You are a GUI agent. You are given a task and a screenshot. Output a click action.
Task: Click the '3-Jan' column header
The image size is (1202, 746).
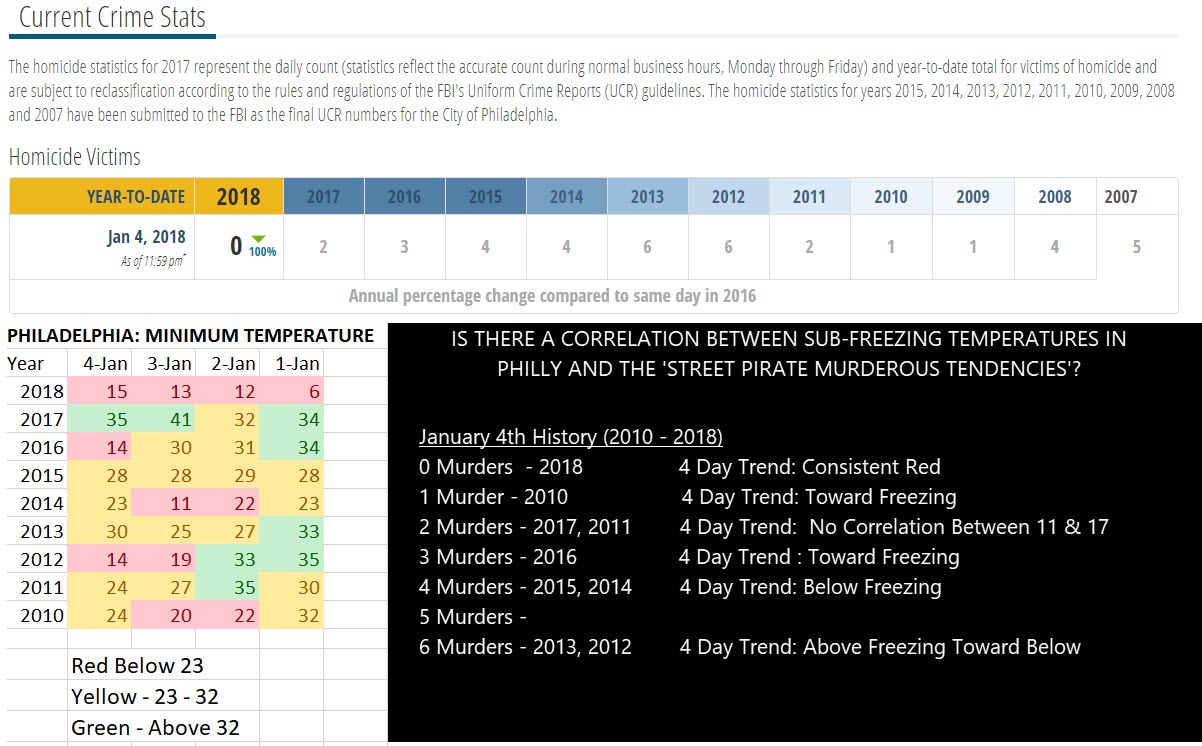pyautogui.click(x=168, y=363)
